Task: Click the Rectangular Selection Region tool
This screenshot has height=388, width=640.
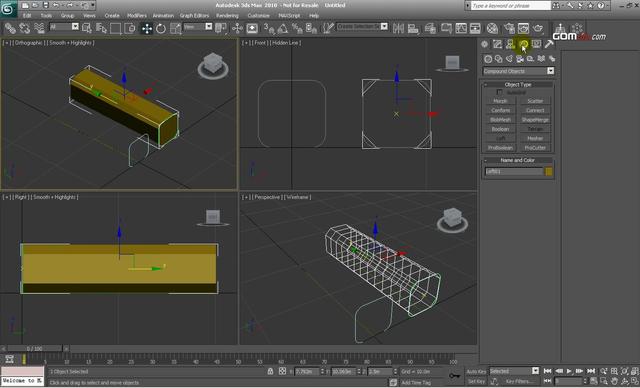Action: click(x=116, y=28)
